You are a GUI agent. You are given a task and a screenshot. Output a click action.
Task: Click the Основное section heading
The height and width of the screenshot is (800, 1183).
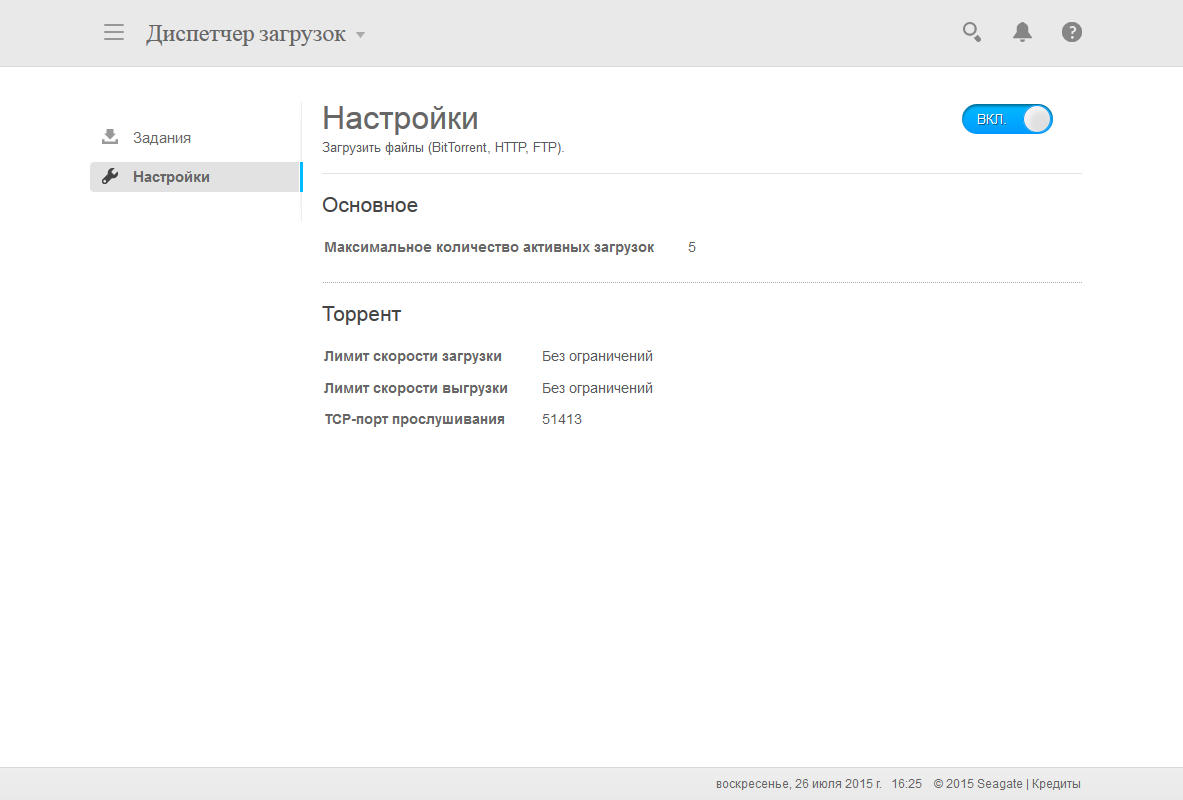click(370, 205)
